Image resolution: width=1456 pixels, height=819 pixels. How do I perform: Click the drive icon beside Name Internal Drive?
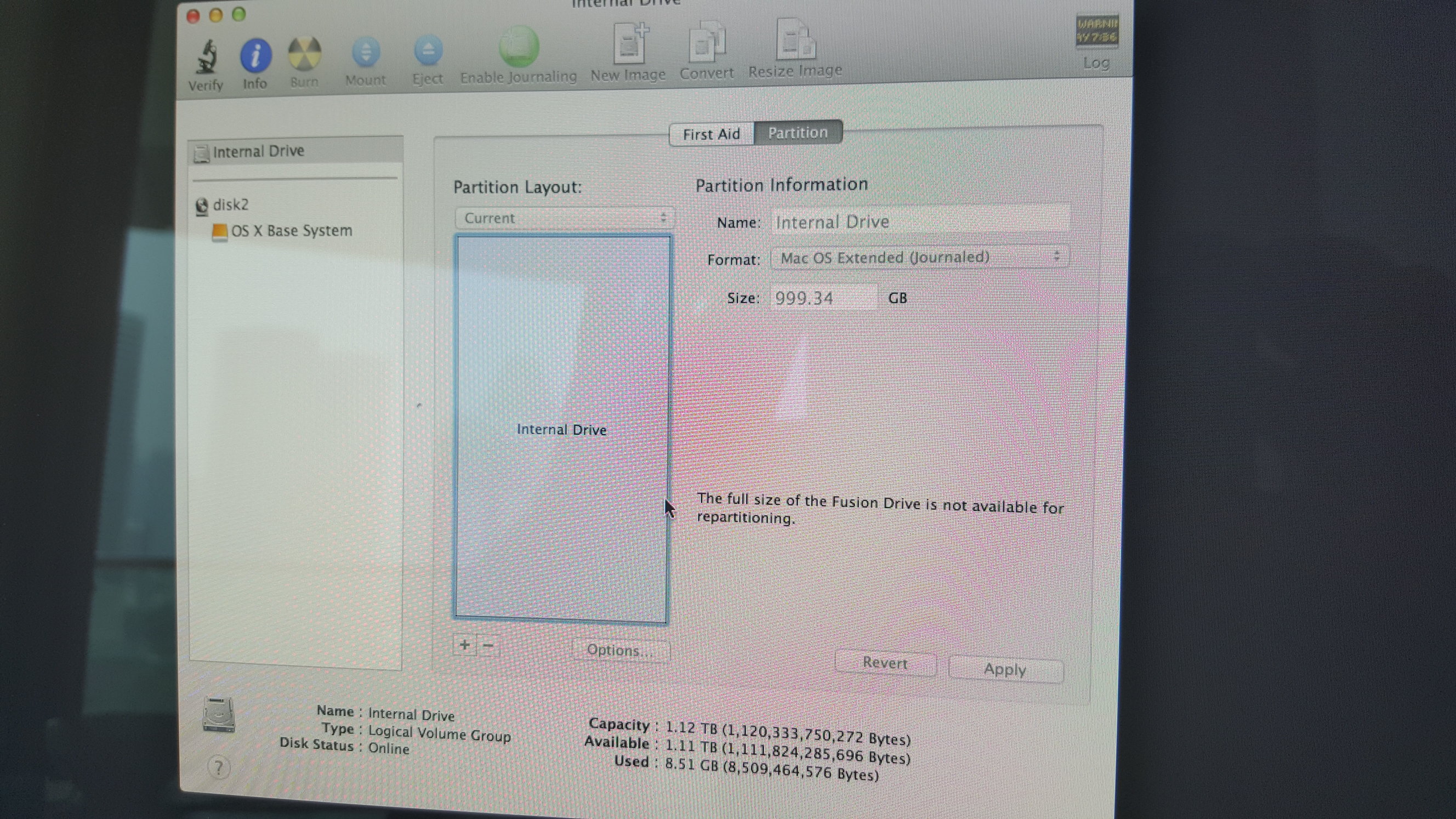coord(219,715)
